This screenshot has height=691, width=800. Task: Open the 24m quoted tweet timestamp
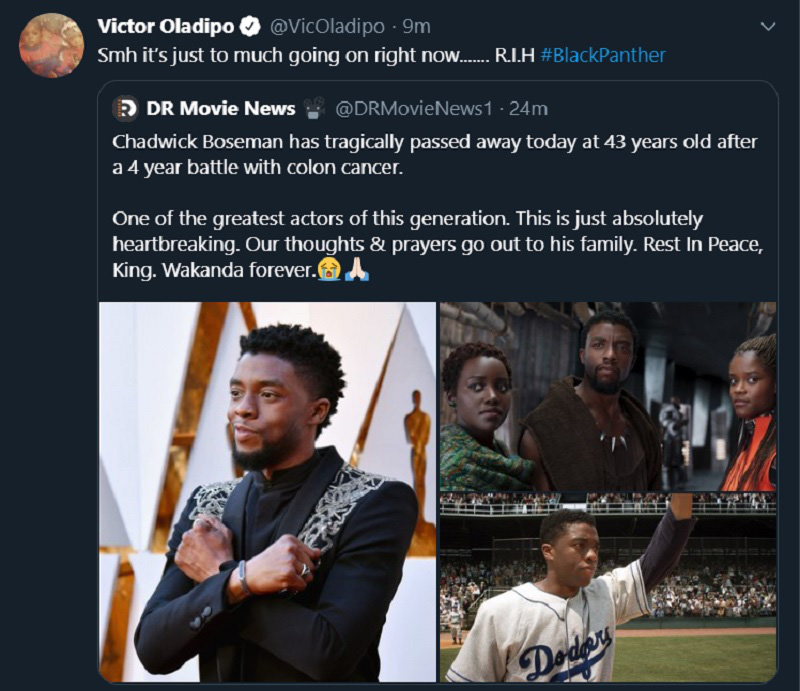pyautogui.click(x=529, y=108)
